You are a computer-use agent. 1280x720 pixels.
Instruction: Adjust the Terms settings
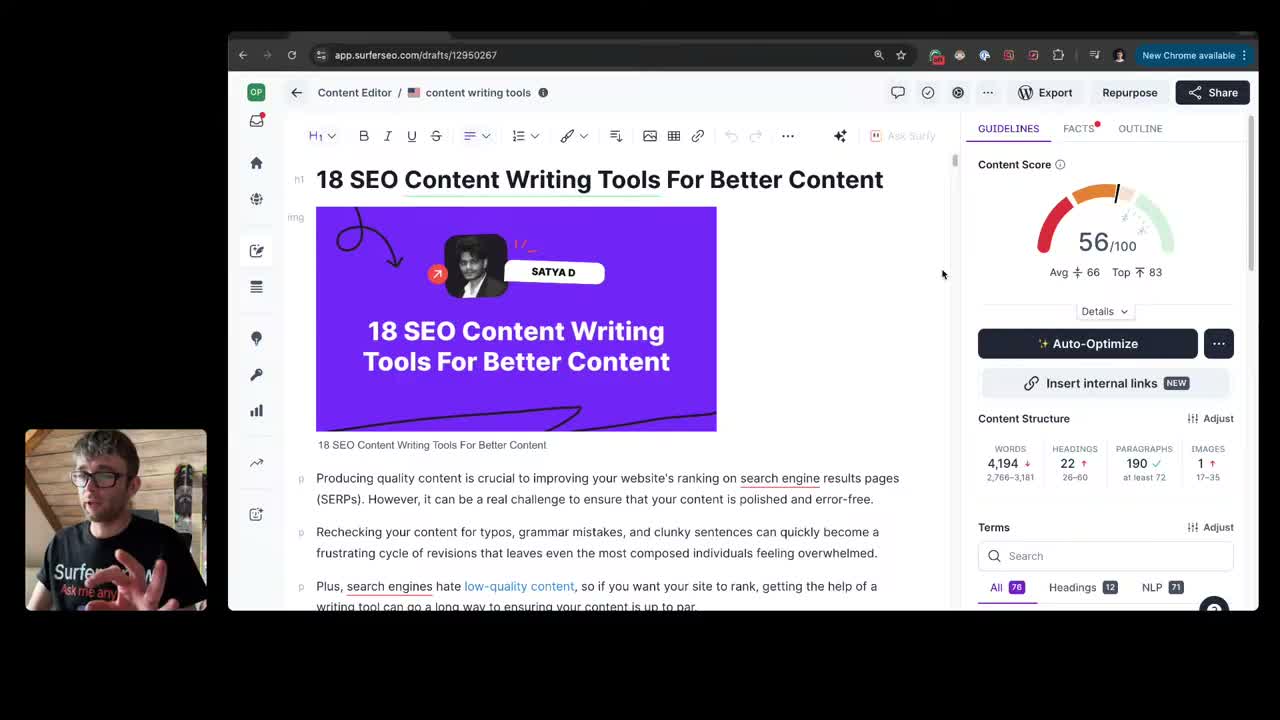(1210, 527)
